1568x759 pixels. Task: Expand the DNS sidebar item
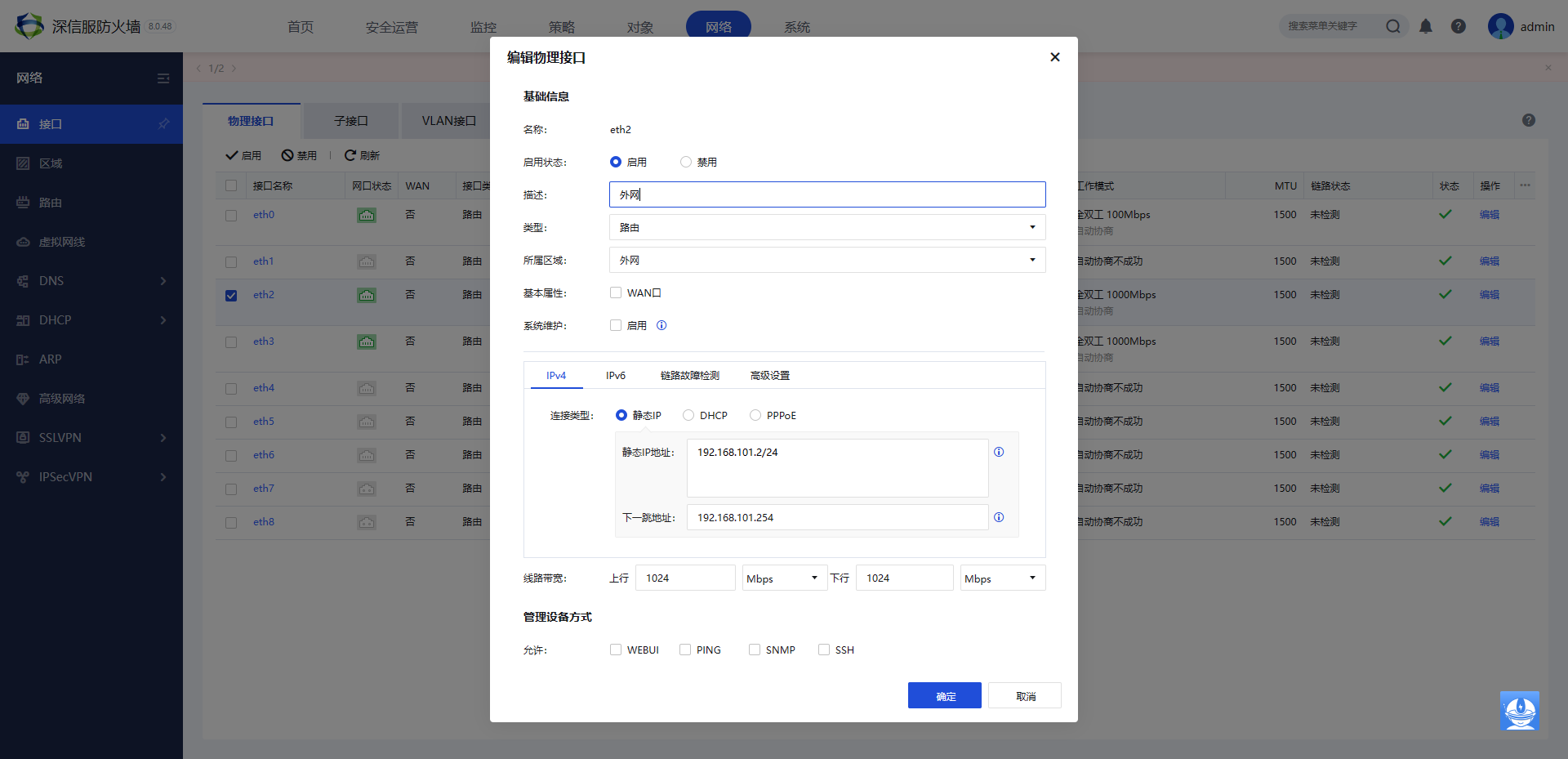tap(91, 281)
